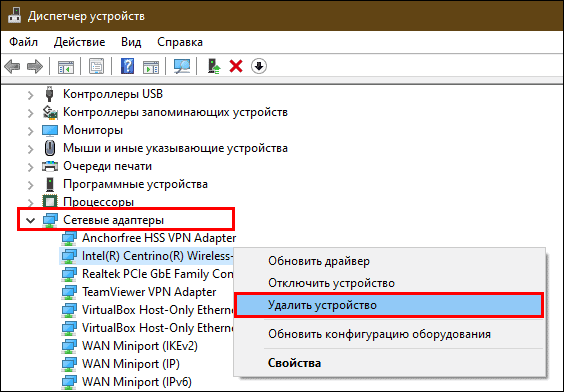Image resolution: width=564 pixels, height=392 pixels.
Task: Select Процессоры tree item
Action: (98, 202)
